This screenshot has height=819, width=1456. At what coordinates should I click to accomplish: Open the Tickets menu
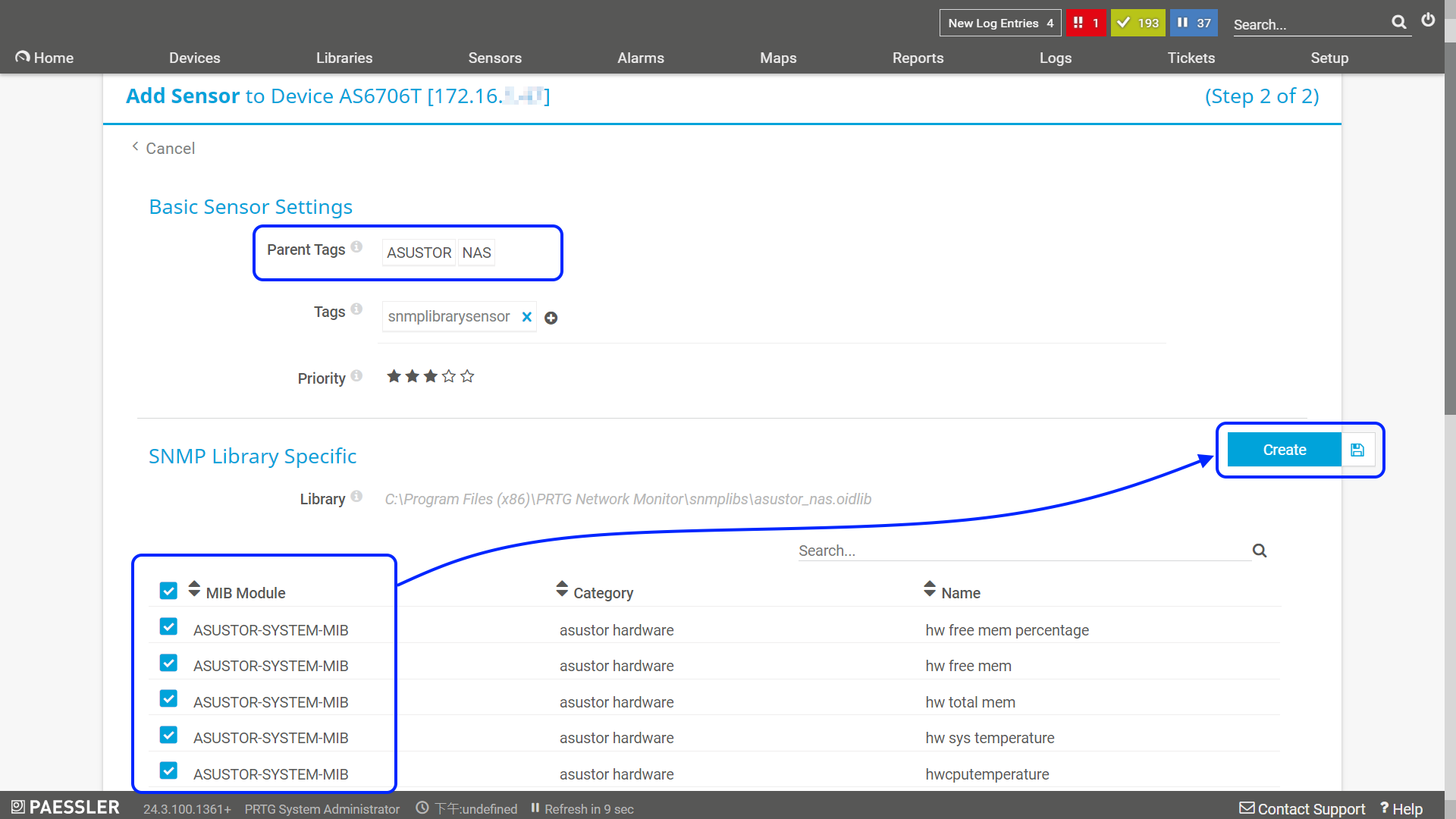pyautogui.click(x=1191, y=58)
